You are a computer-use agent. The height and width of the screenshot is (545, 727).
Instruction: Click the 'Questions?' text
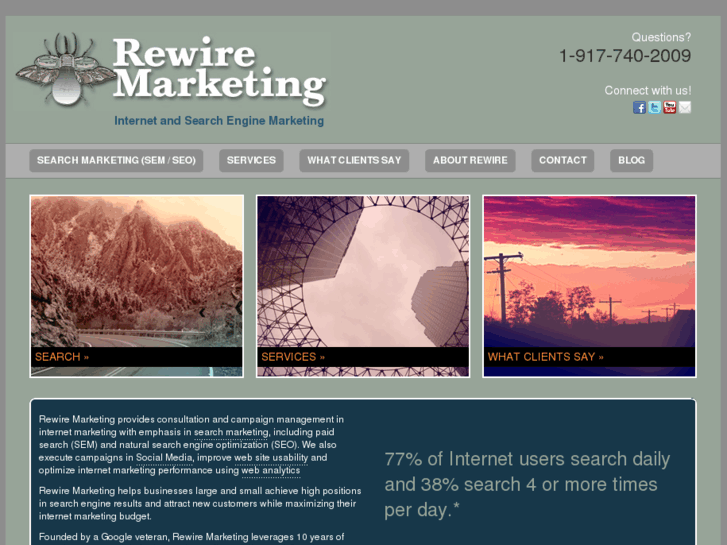[661, 37]
